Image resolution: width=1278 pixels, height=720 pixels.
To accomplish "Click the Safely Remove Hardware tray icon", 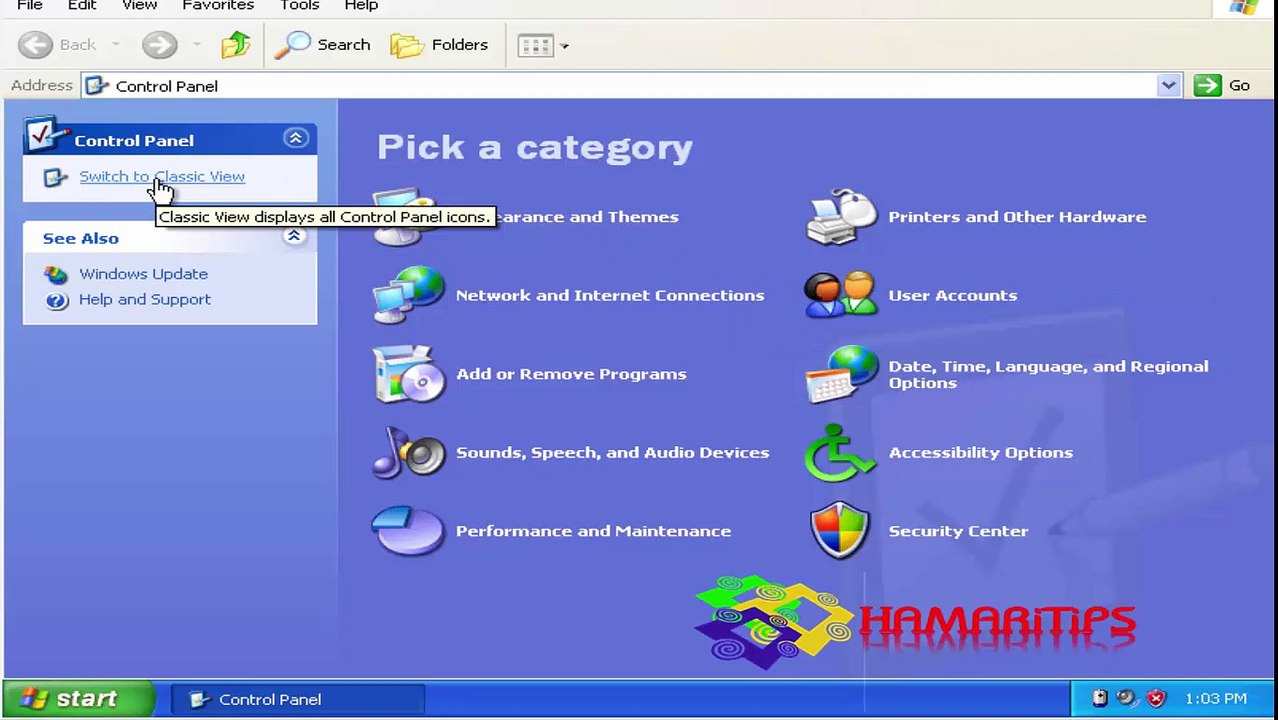I will click(x=1099, y=698).
